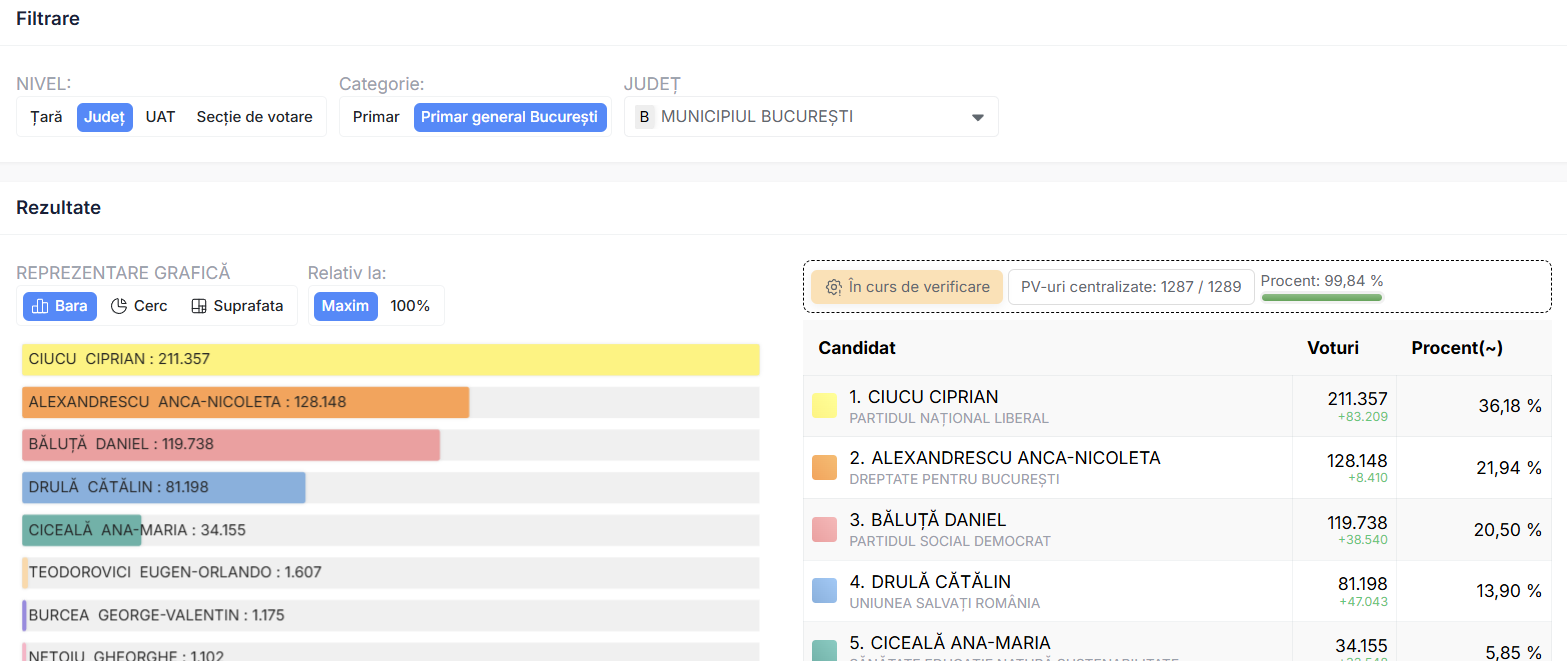The height and width of the screenshot is (661, 1567).
Task: Click the green progress percentage bar
Action: [x=1321, y=297]
